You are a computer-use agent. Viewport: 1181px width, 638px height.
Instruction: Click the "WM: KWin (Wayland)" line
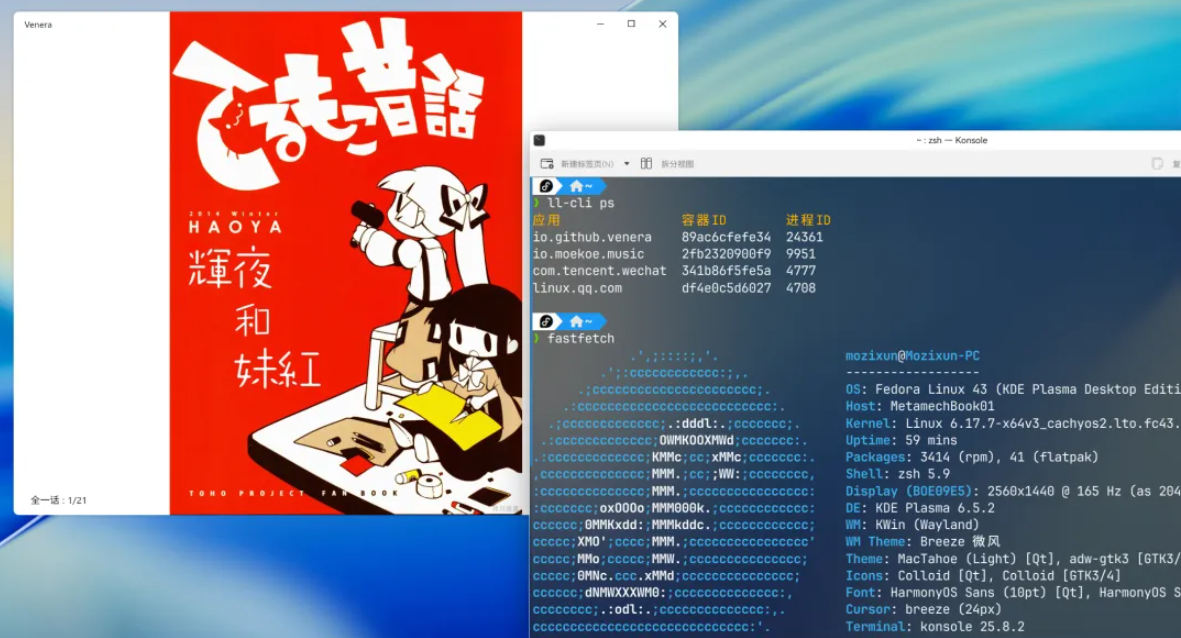tap(912, 525)
